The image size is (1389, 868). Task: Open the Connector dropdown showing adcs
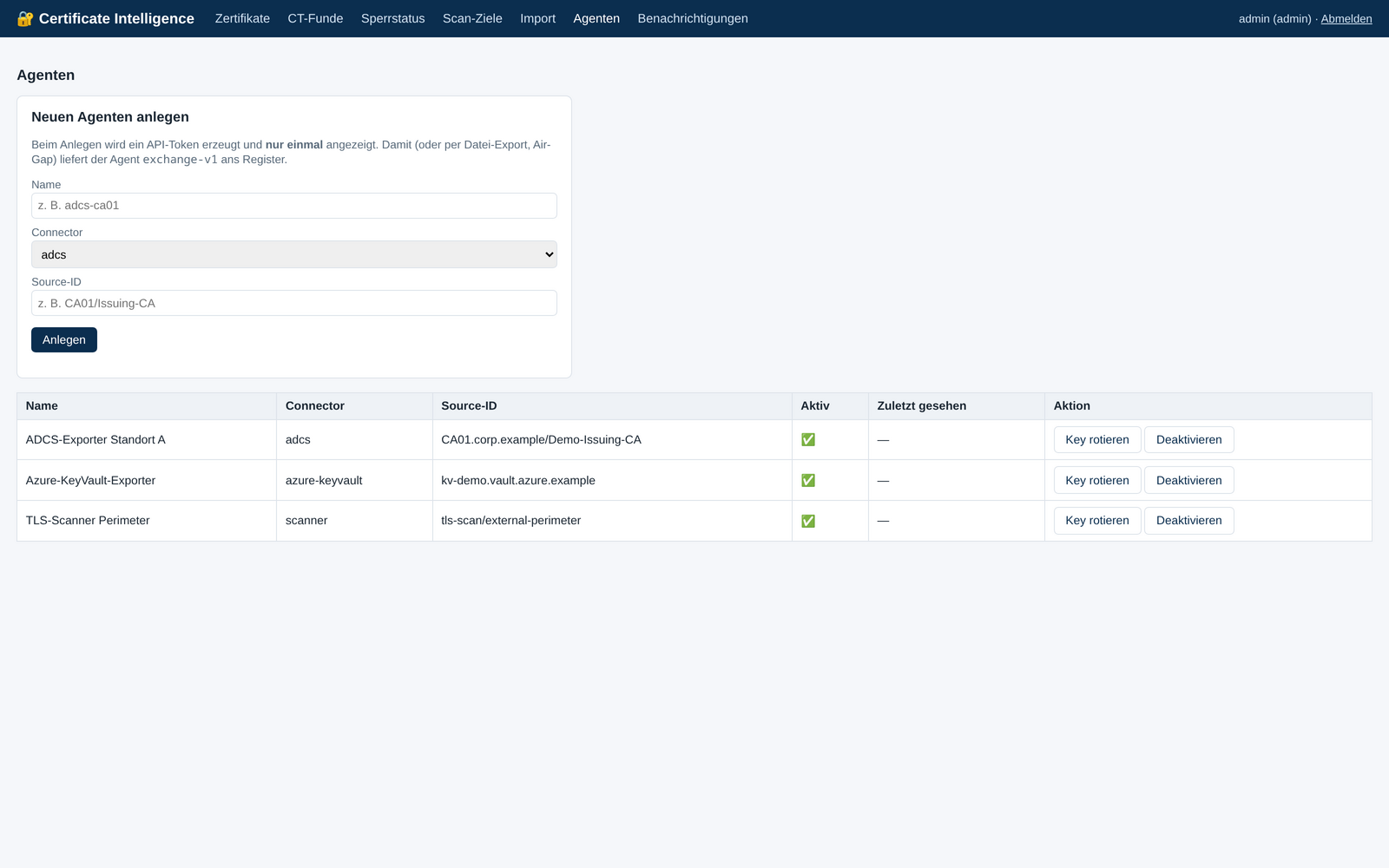click(294, 254)
